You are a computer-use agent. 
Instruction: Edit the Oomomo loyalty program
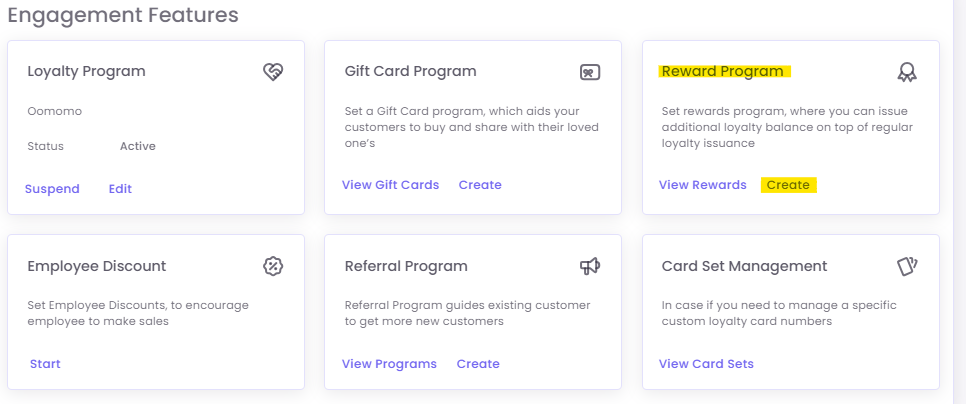point(120,189)
